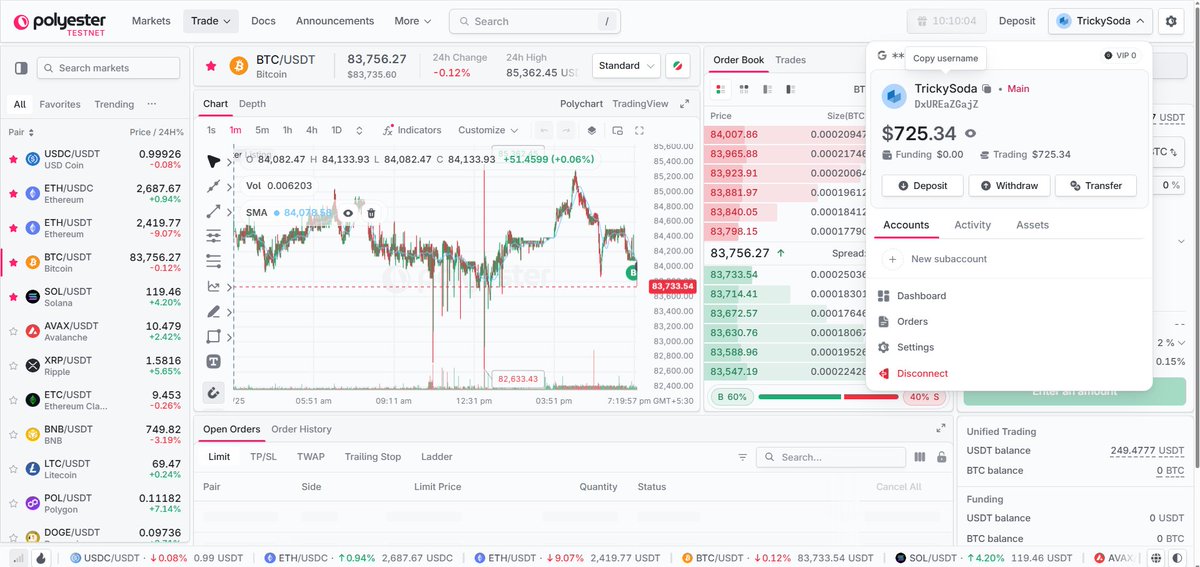This screenshot has height=567, width=1200.
Task: Toggle BTC/USDT favorite star in header
Action: click(x=211, y=66)
